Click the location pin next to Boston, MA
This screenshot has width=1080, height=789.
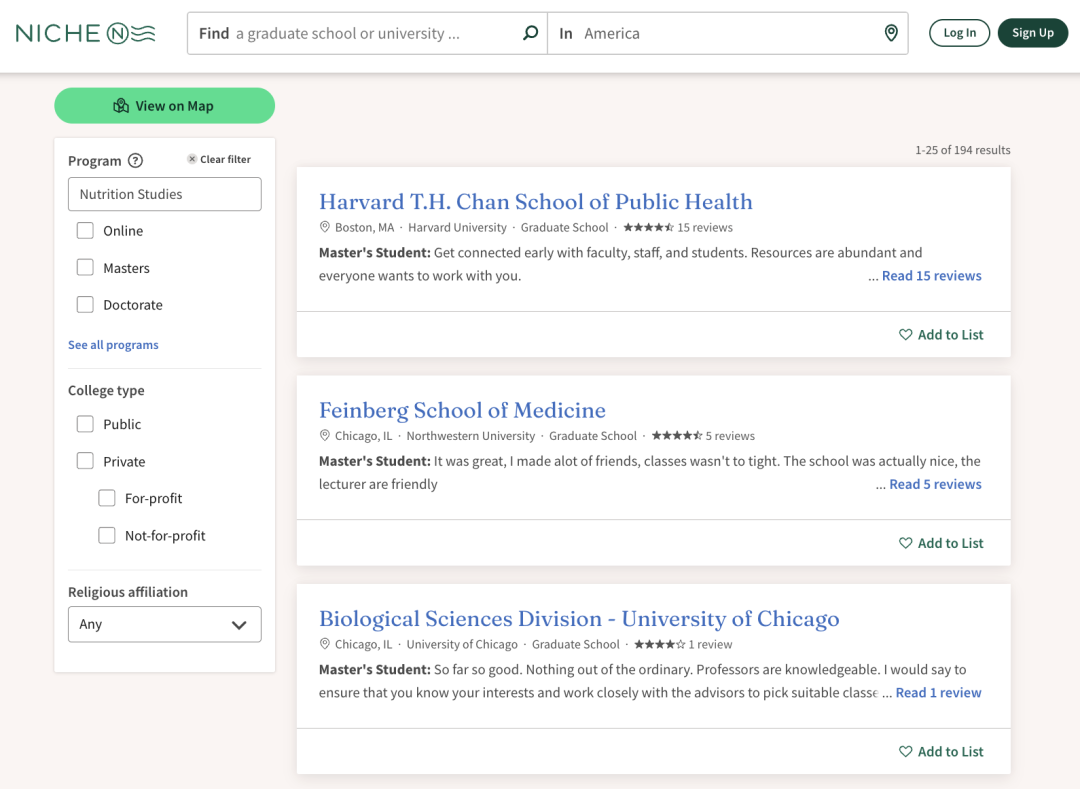[x=324, y=227]
